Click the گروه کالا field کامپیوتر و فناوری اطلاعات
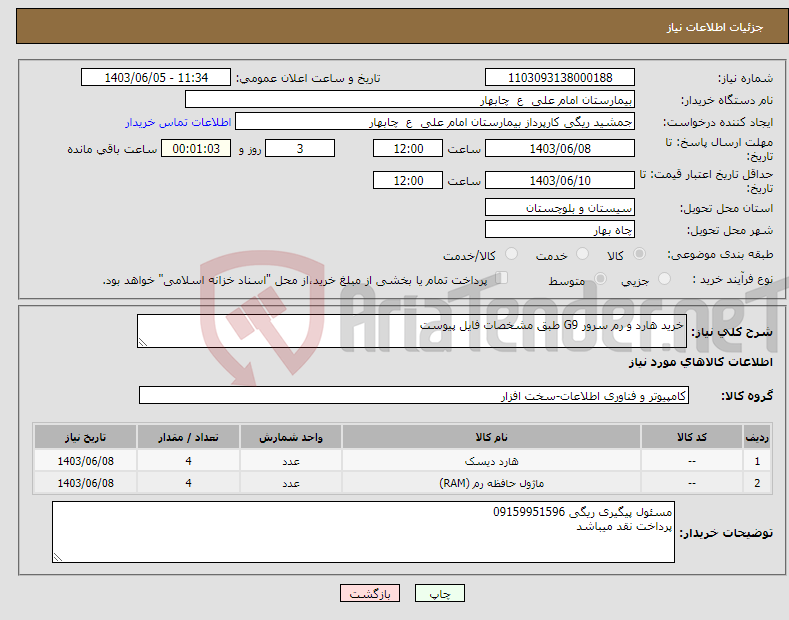The image size is (789, 620). click(414, 396)
